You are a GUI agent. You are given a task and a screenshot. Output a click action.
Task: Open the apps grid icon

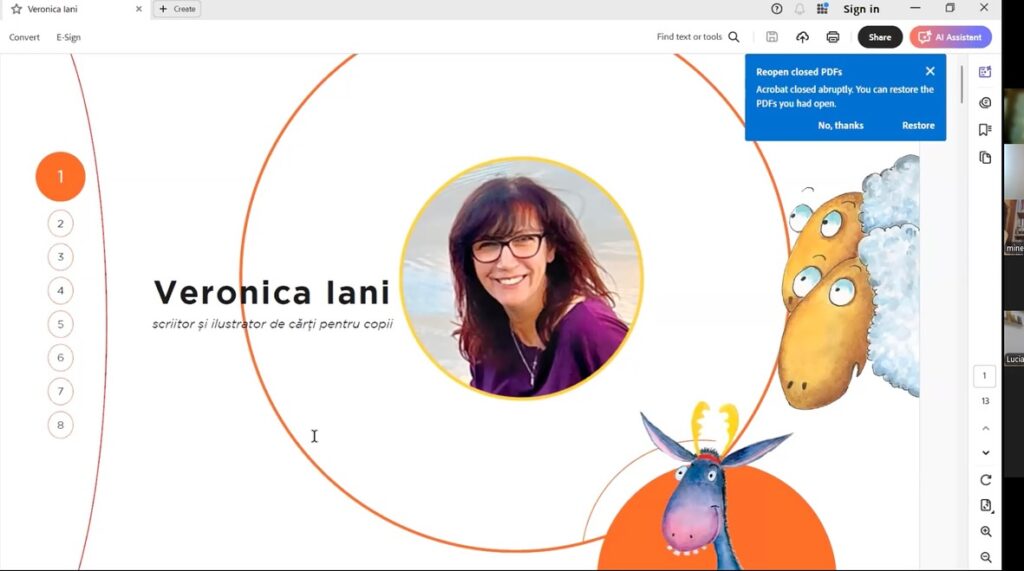pos(822,9)
